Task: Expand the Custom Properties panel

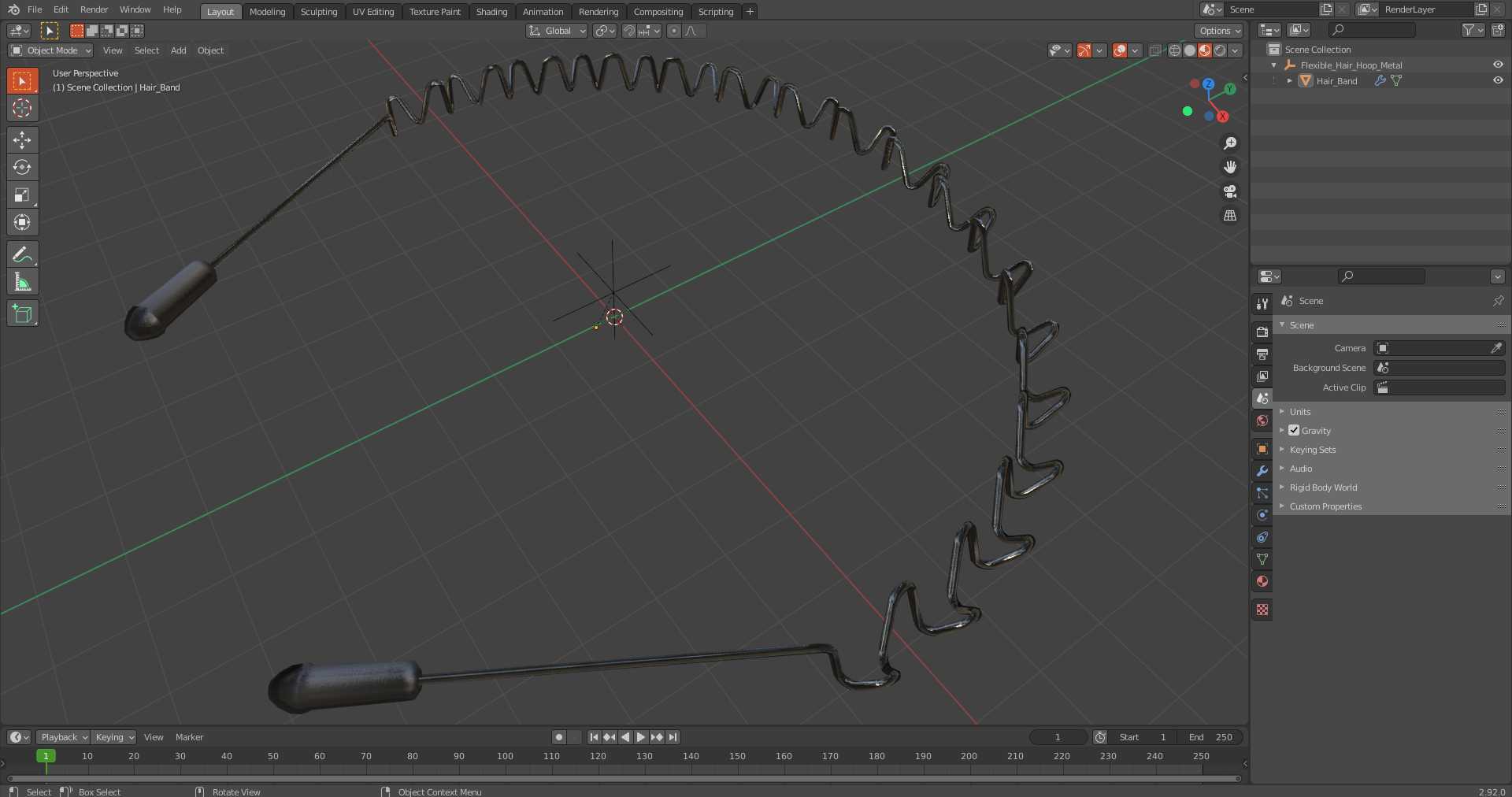Action: [1391, 506]
